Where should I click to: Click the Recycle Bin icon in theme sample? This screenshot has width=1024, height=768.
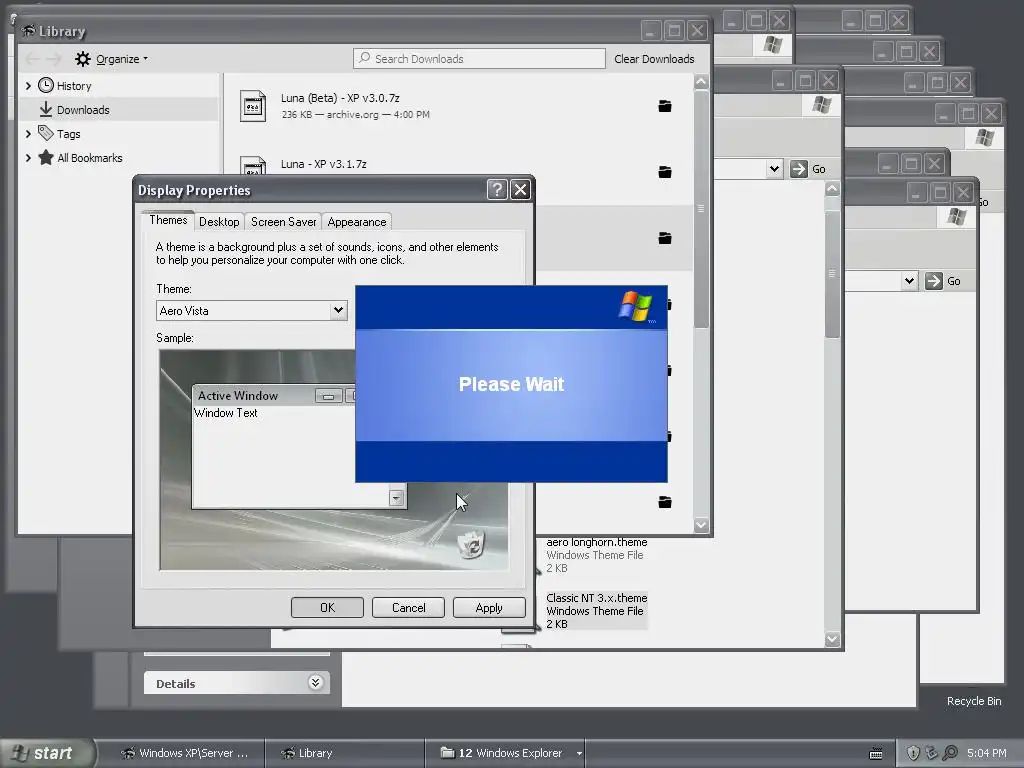(471, 545)
